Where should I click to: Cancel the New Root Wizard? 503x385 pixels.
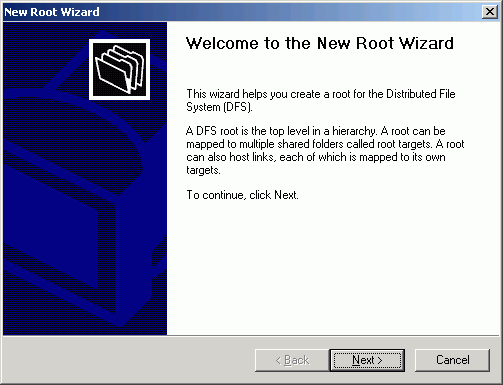pos(452,360)
